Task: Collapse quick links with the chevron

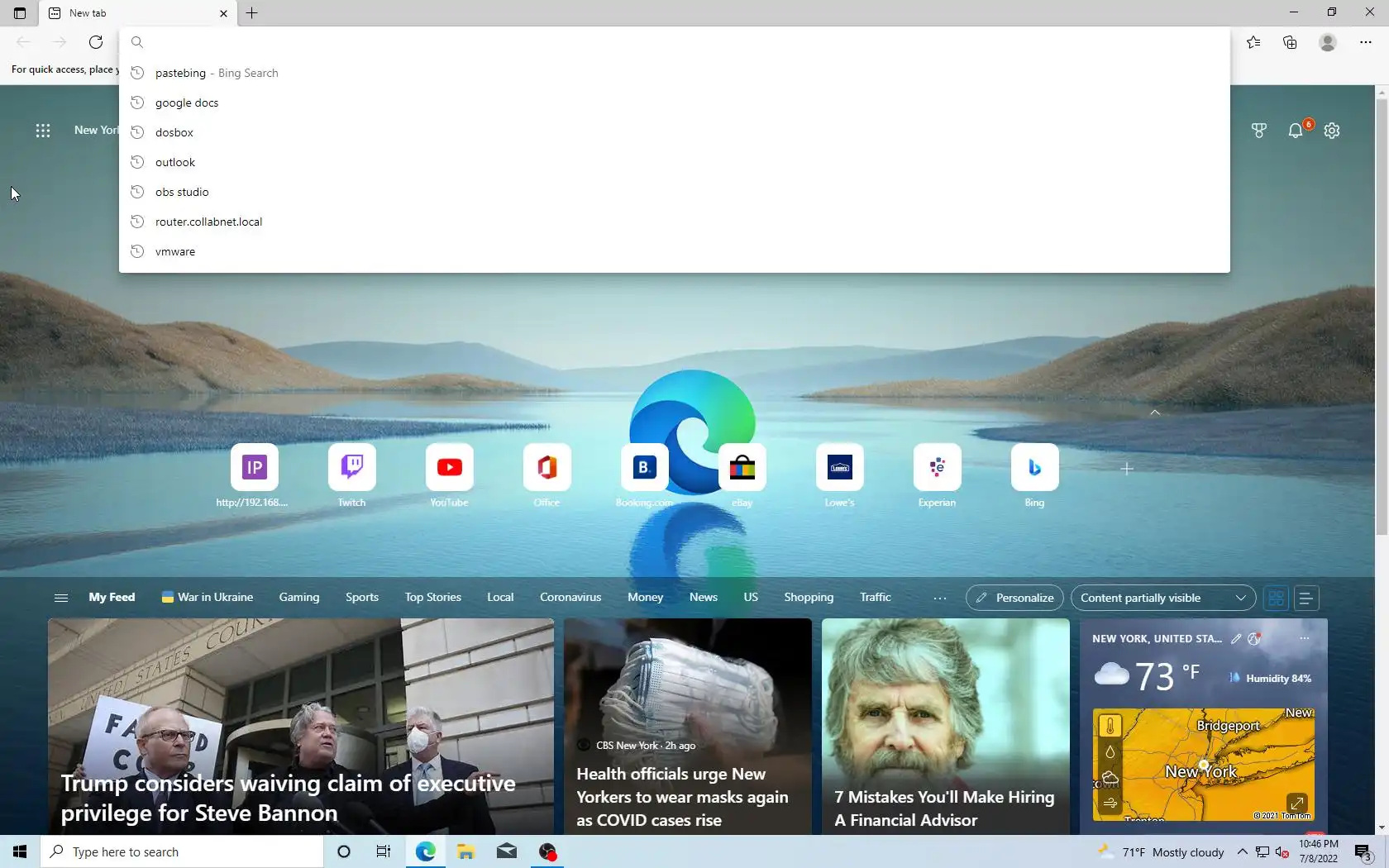Action: point(1155,413)
